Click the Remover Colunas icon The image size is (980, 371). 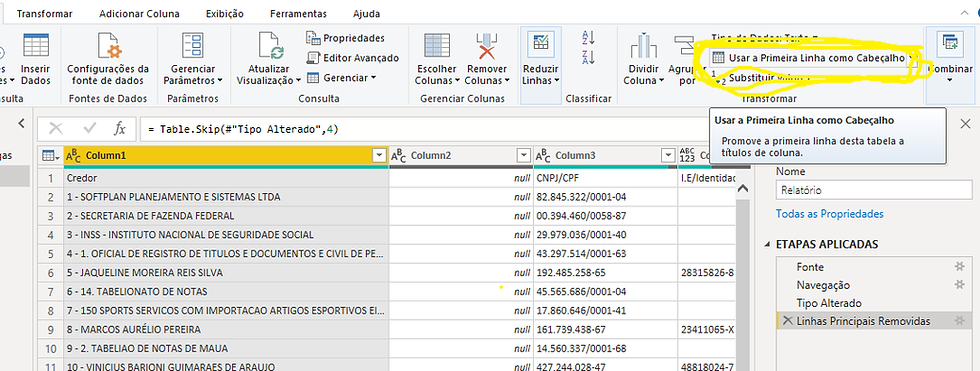(487, 45)
